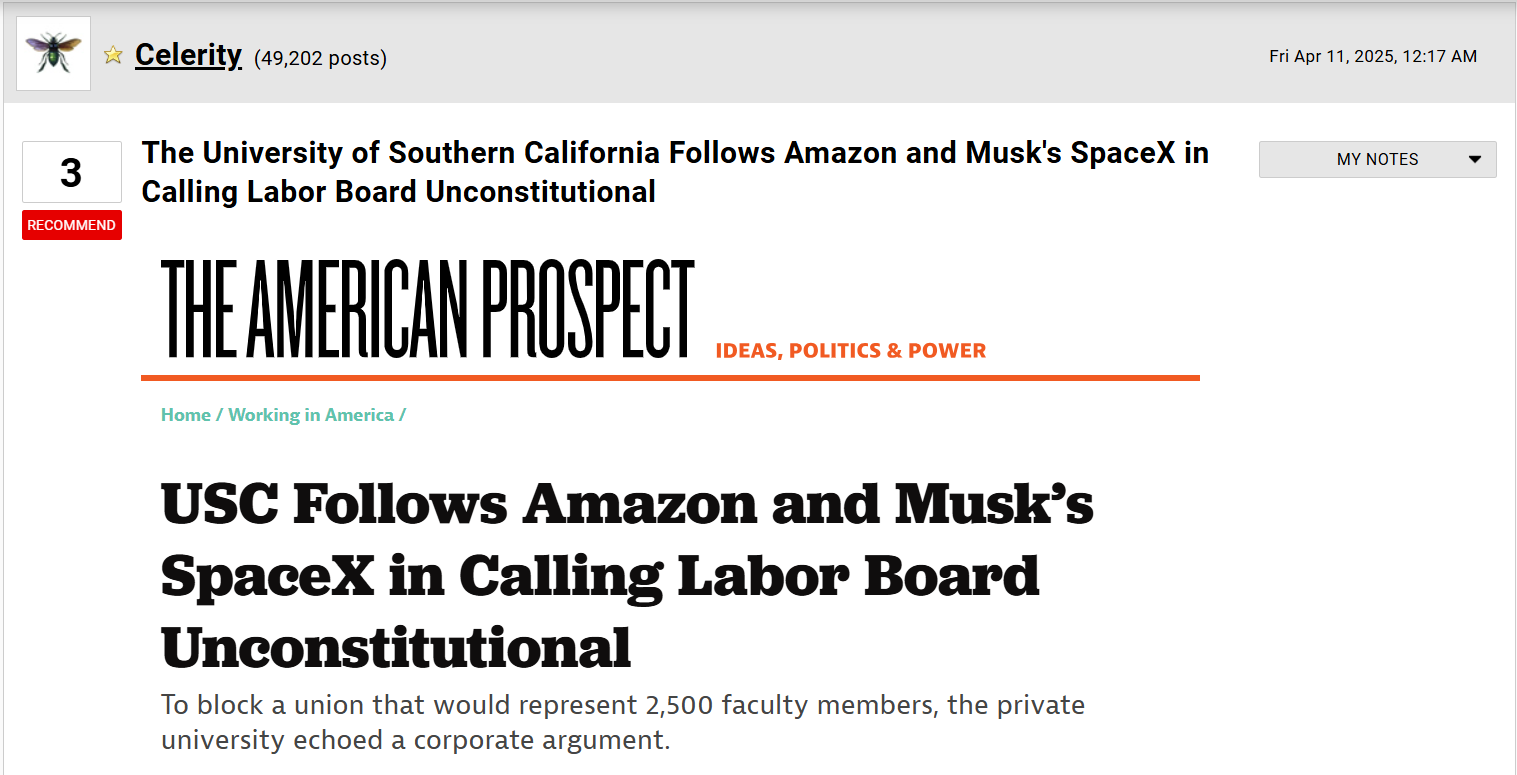Screen dimensions: 1517x775
Task: Click the red RECOMMEND badge icon
Action: click(71, 224)
